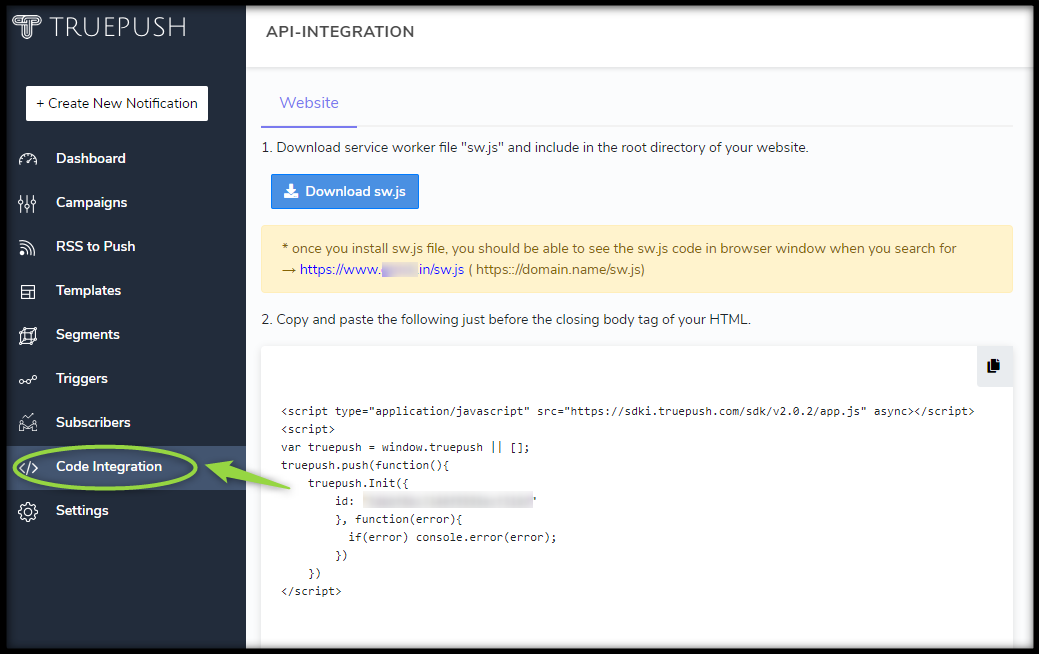Image resolution: width=1039 pixels, height=654 pixels.
Task: Click the console.error(error) code line
Action: point(453,537)
